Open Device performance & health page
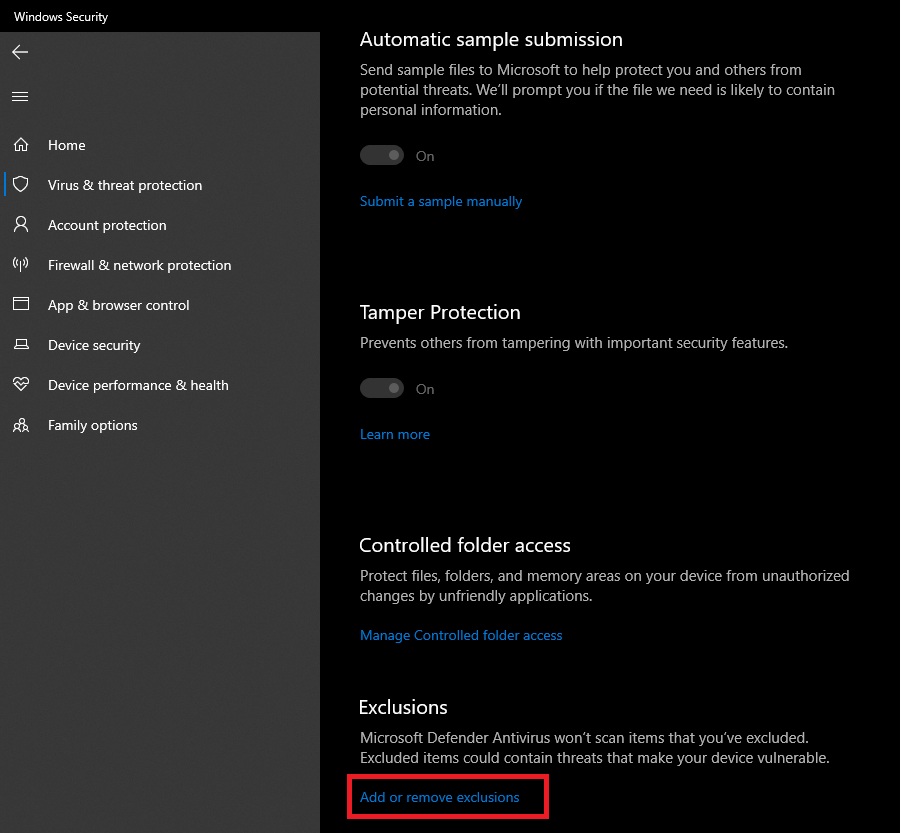 click(x=138, y=385)
